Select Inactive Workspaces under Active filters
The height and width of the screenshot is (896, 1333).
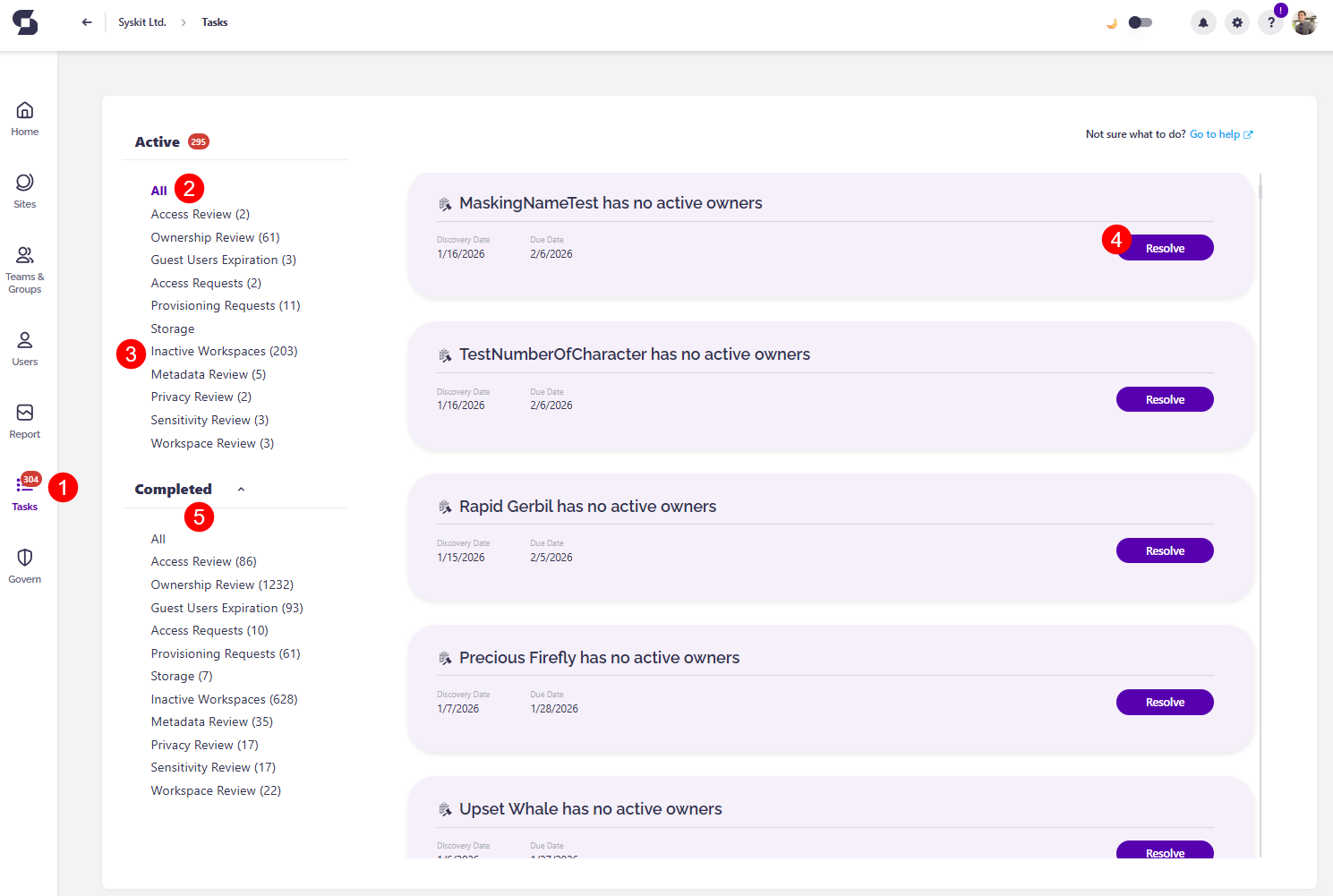tap(224, 350)
